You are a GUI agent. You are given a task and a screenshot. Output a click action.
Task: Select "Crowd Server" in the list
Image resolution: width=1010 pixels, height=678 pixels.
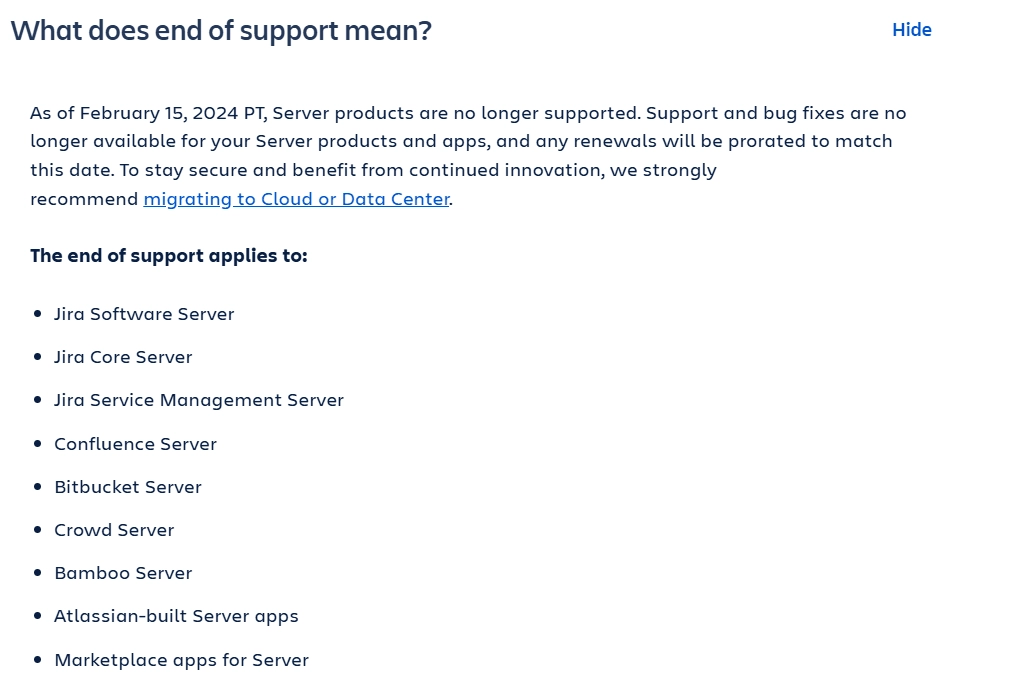pyautogui.click(x=114, y=529)
